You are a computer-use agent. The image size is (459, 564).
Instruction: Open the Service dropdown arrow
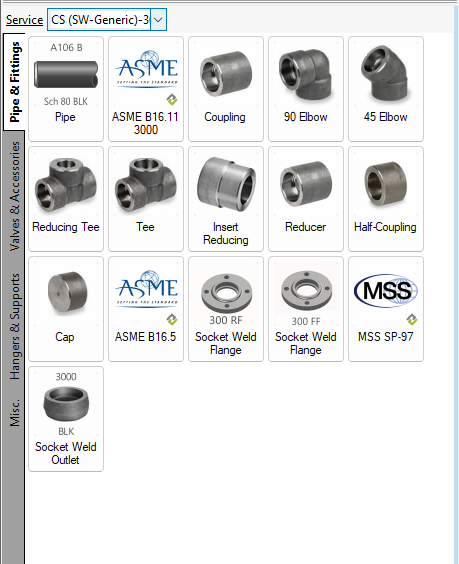[x=158, y=20]
